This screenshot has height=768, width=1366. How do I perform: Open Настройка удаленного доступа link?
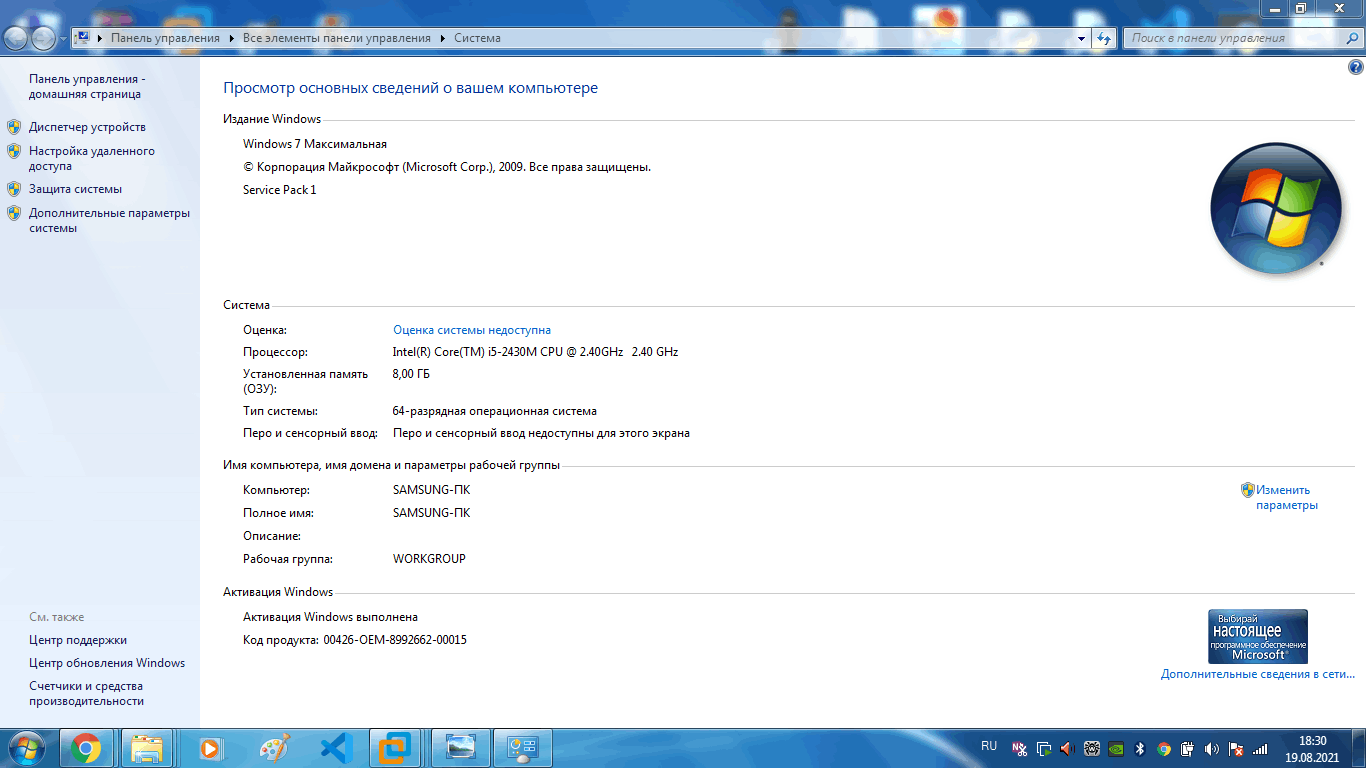click(x=92, y=158)
